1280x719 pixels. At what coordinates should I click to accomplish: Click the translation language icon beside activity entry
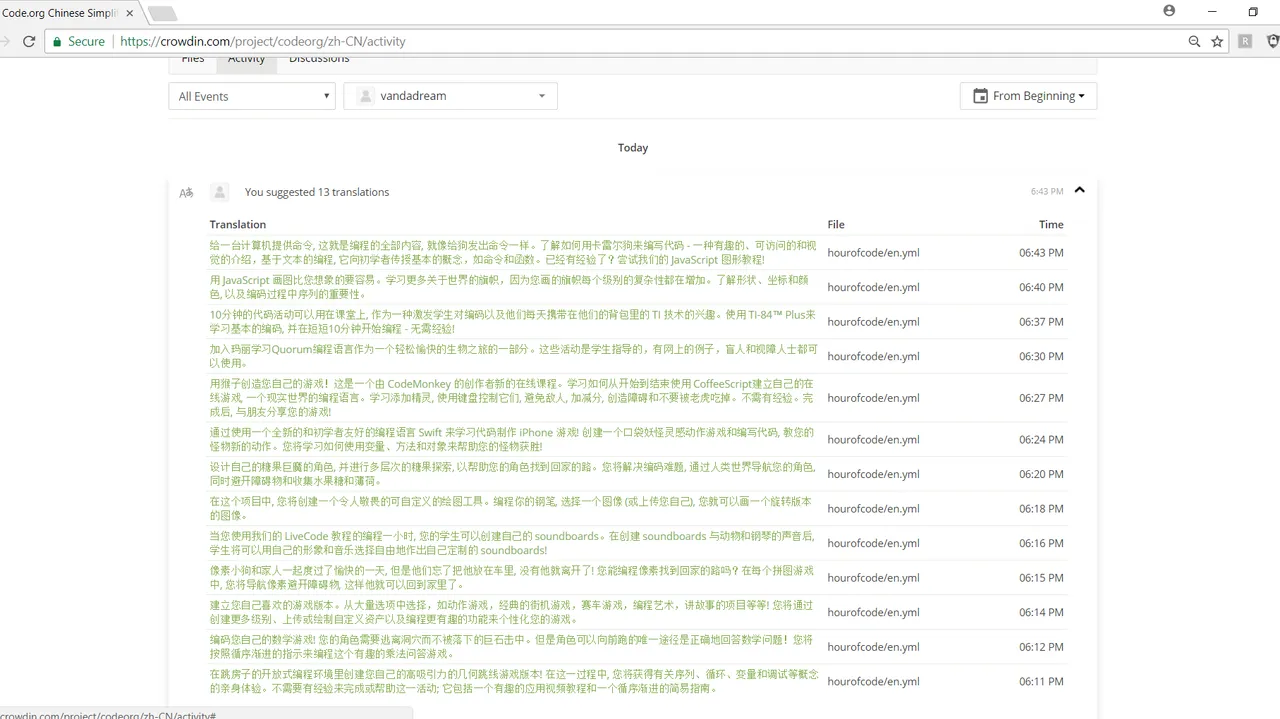(186, 192)
